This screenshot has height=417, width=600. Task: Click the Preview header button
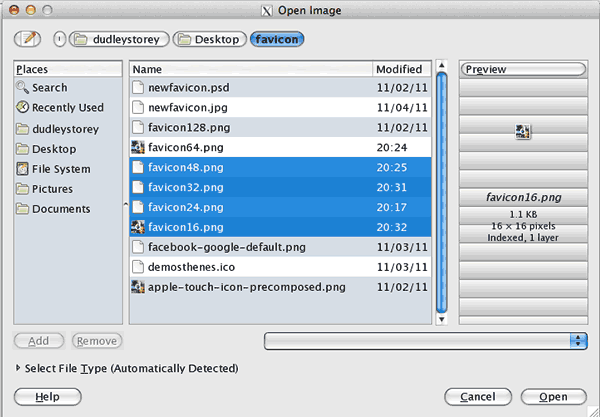(523, 69)
